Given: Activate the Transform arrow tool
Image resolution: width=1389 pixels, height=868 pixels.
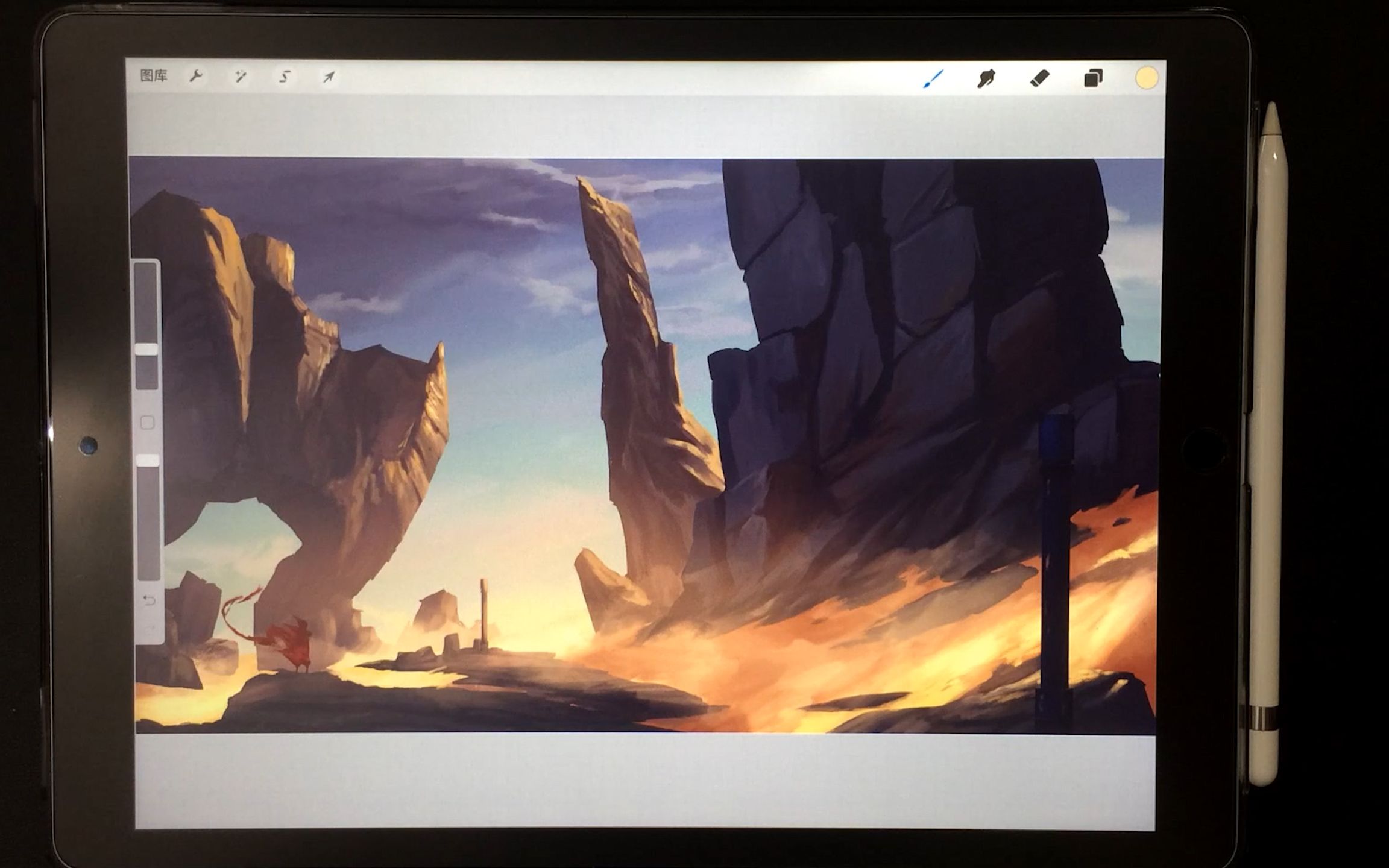Looking at the screenshot, I should coord(329,77).
